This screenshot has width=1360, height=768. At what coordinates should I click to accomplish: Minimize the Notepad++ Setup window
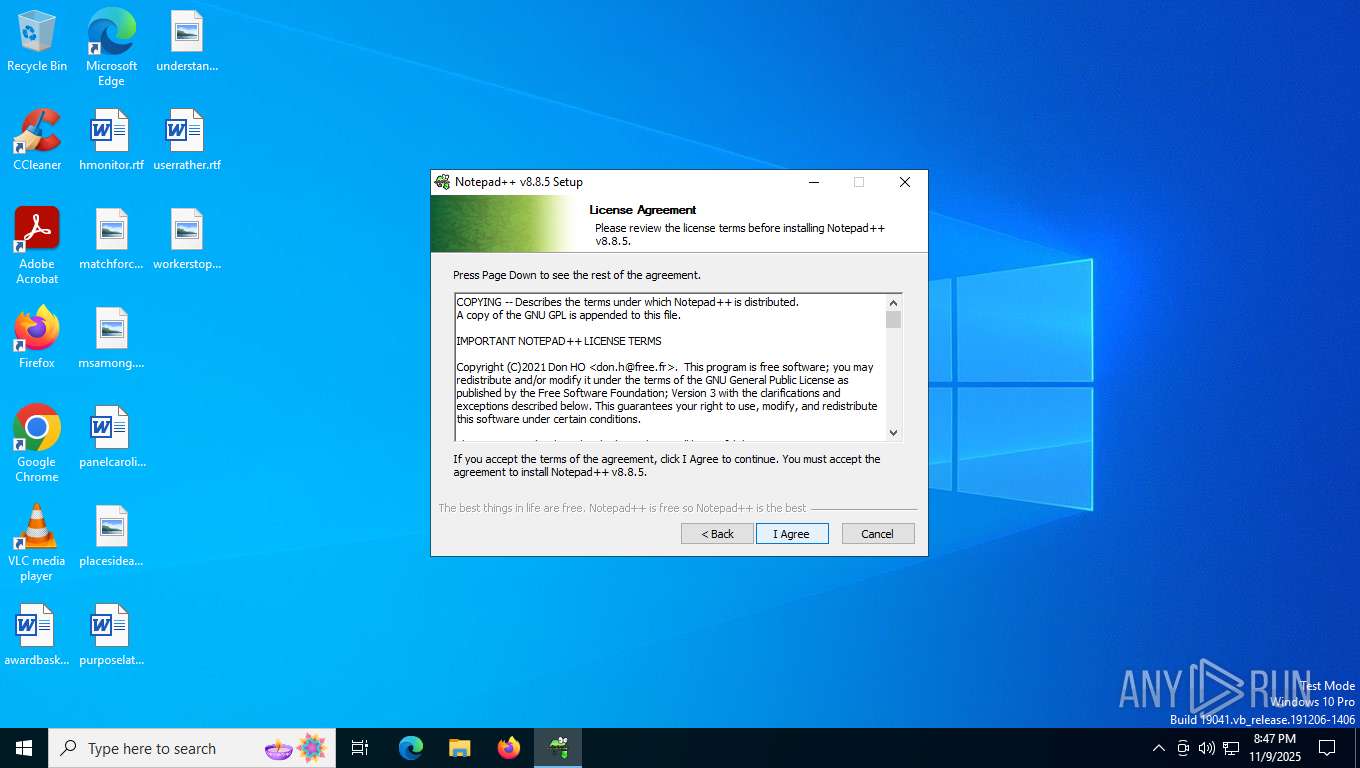click(x=813, y=182)
